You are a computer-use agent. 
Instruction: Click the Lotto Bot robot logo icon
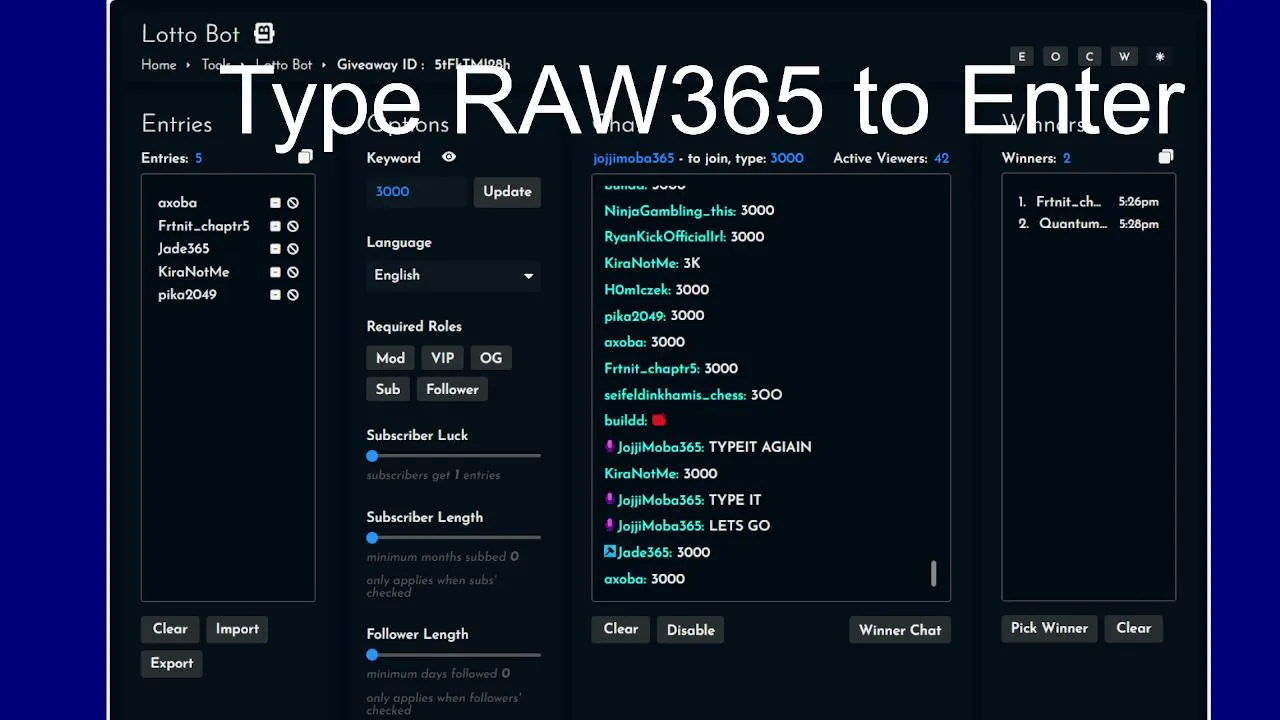click(264, 33)
